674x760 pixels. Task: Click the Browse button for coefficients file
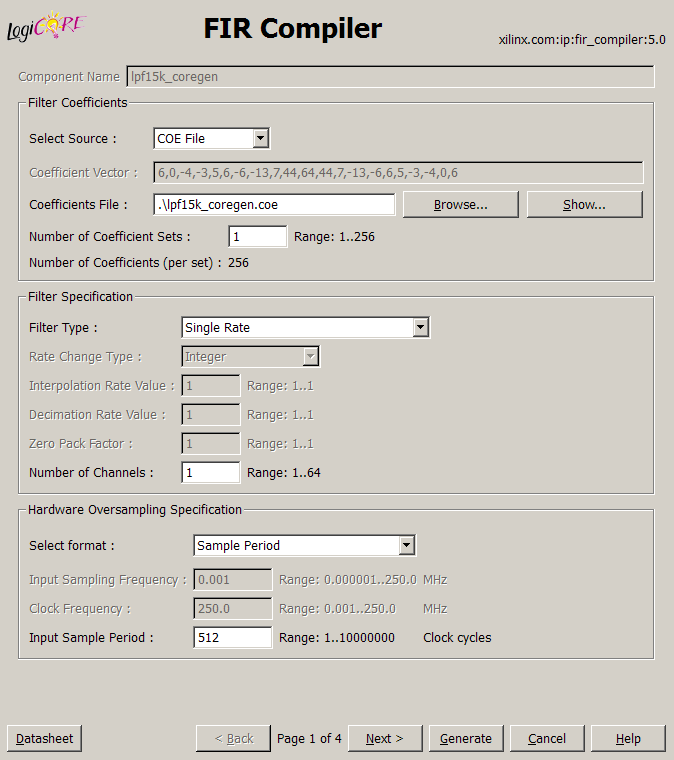coord(460,205)
